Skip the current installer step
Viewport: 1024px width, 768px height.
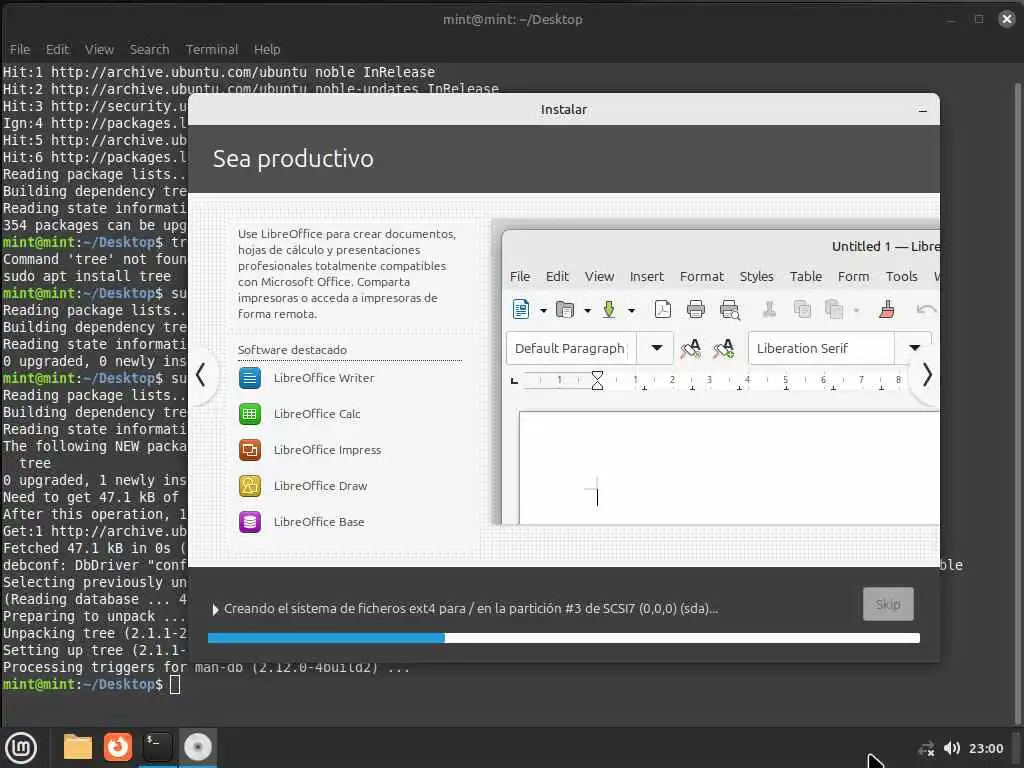[888, 604]
